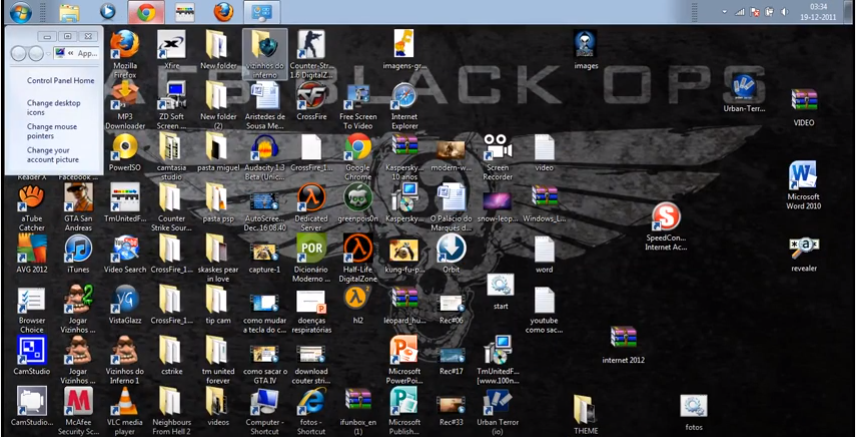856x437 pixels.
Task: Launch Internet Explorer desktop icon
Action: [405, 105]
